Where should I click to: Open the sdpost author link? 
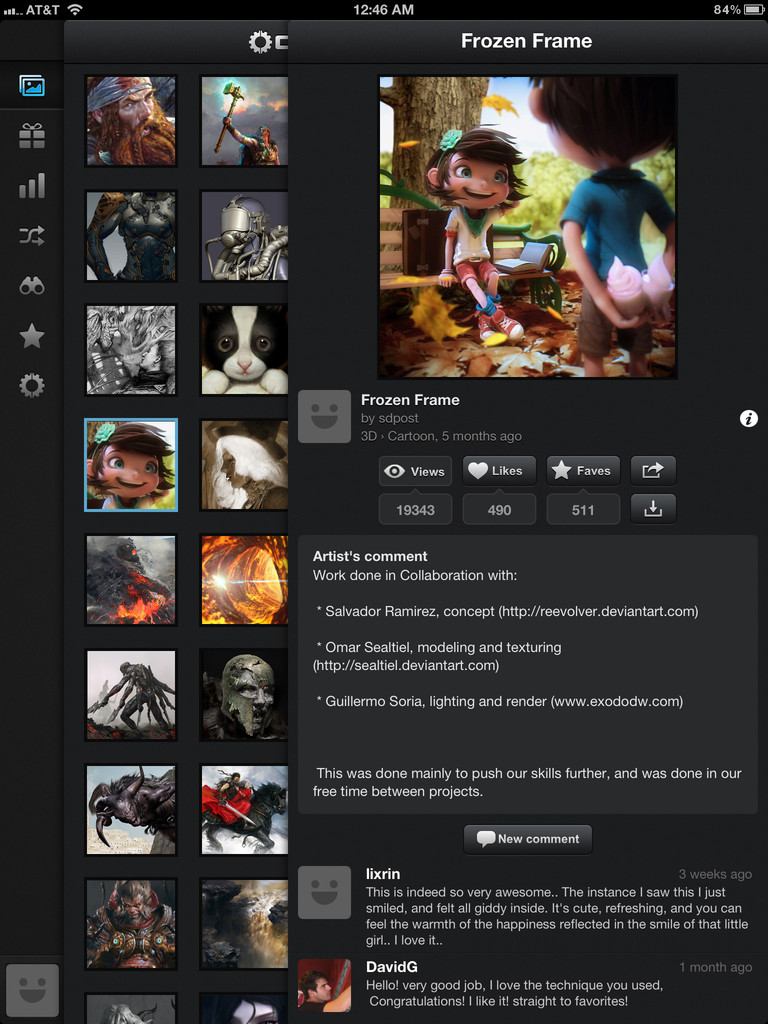pyautogui.click(x=398, y=418)
